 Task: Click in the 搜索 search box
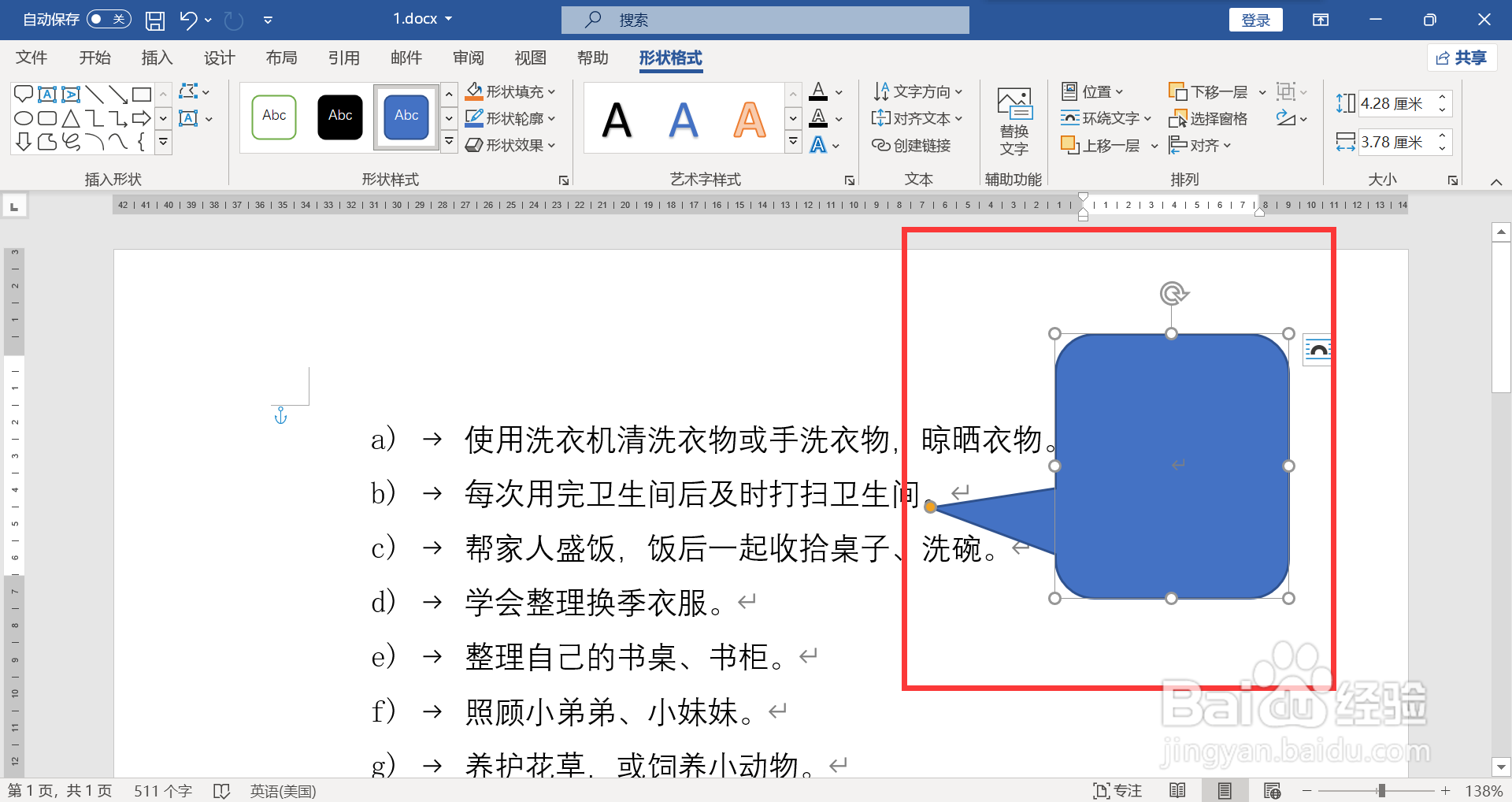pos(765,20)
